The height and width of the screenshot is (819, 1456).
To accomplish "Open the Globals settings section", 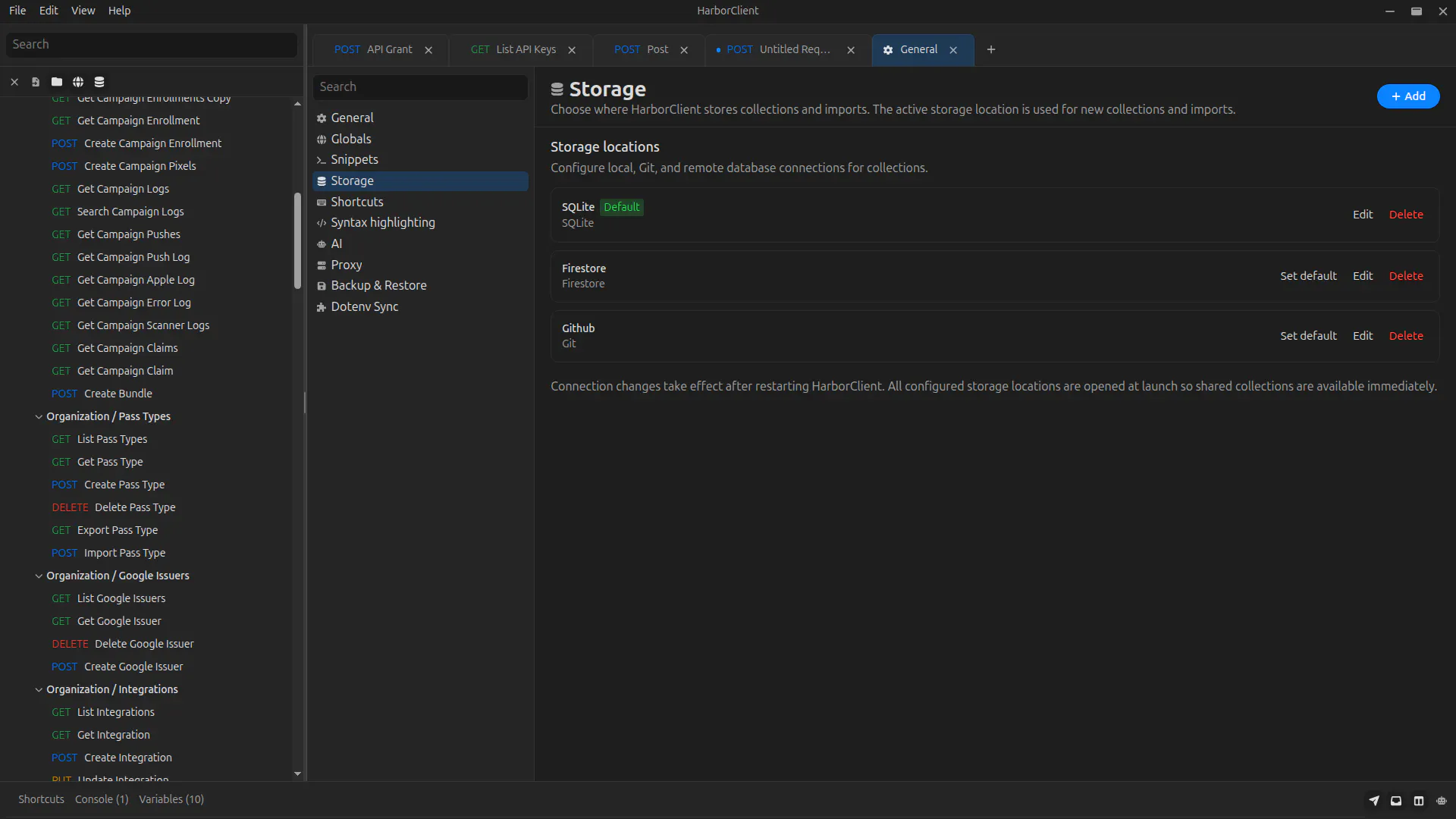I will click(x=420, y=139).
